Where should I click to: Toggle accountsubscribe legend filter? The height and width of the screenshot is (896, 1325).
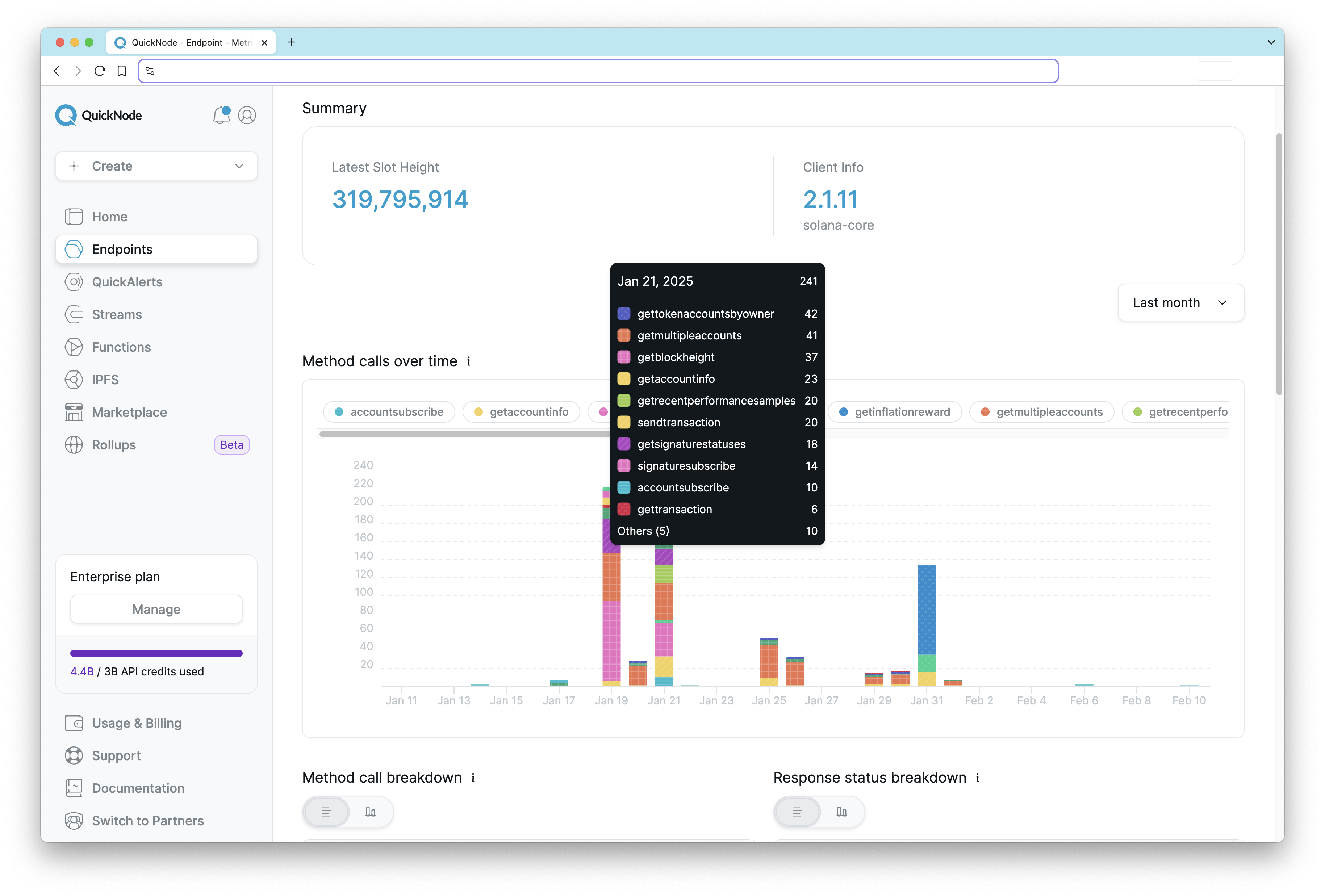click(389, 411)
